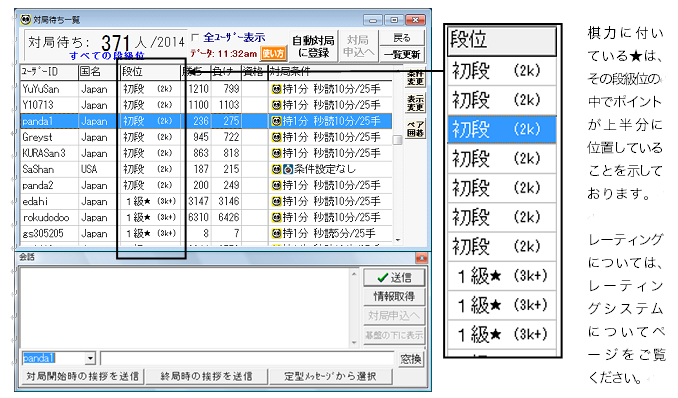
Task: Toggle the 全ﾕｰｻﾞｰ表示 checkbox
Action: point(195,38)
